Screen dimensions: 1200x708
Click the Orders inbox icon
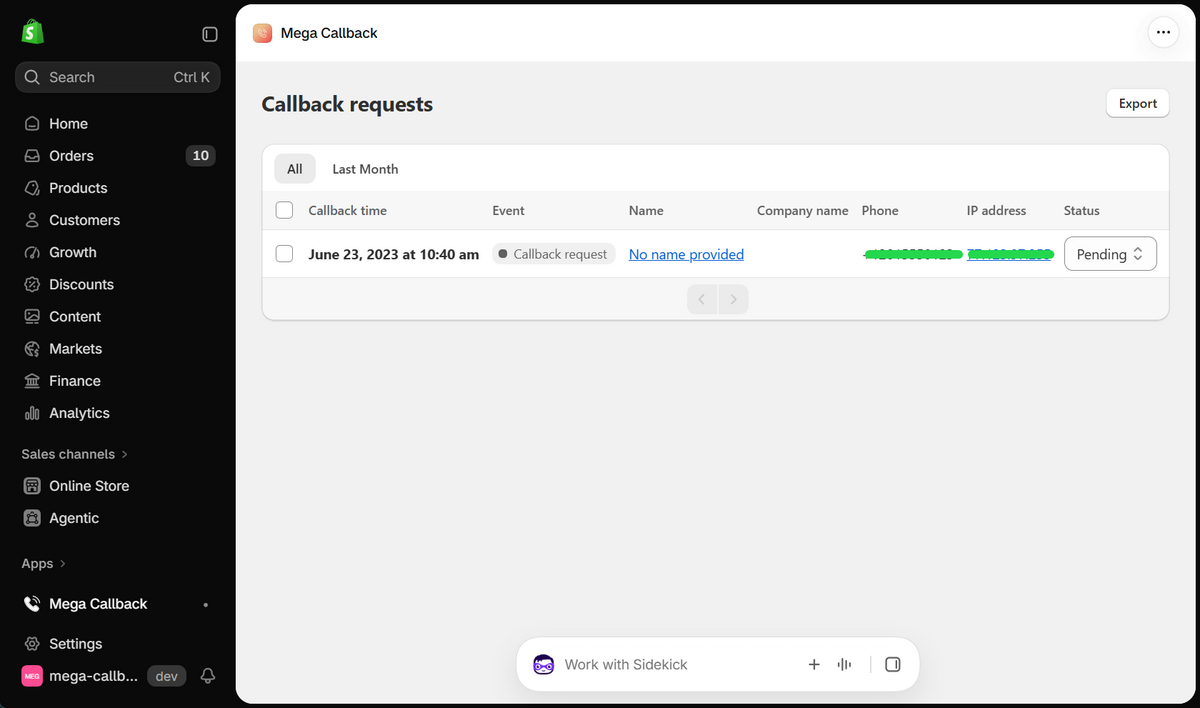tap(32, 156)
